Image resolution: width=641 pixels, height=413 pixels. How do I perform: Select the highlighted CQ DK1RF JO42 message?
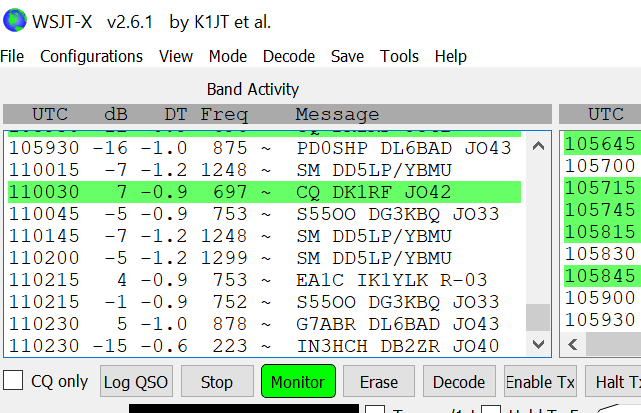[x=264, y=192]
